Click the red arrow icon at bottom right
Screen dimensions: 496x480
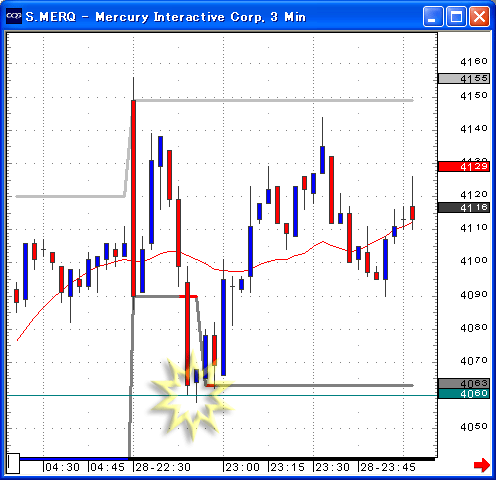click(x=482, y=465)
